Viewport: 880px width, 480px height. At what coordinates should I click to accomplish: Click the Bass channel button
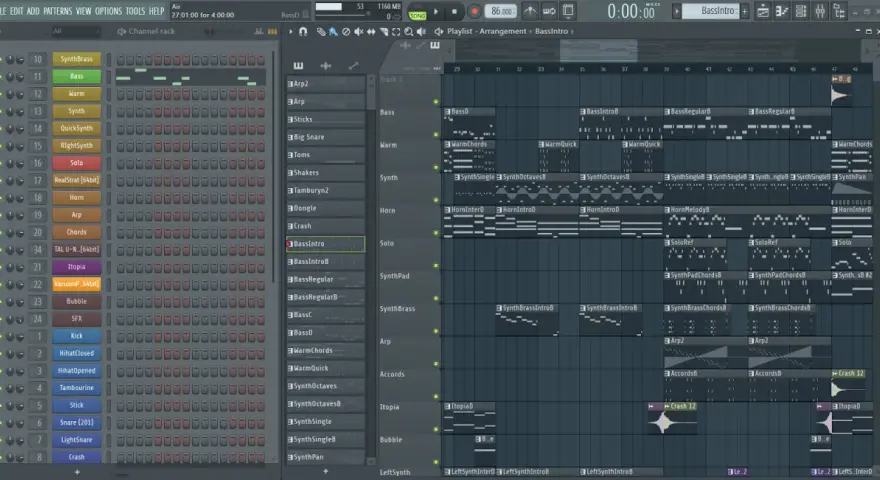coord(76,76)
